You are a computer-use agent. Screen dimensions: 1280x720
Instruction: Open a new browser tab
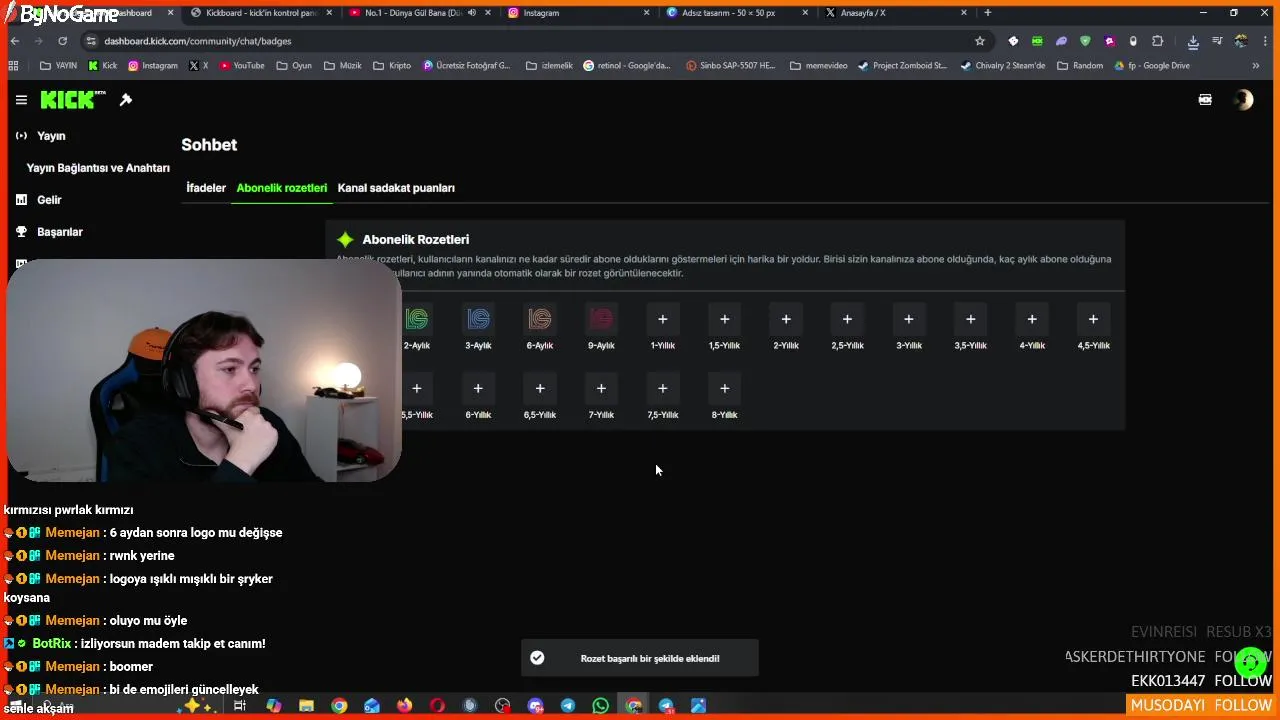pos(988,13)
